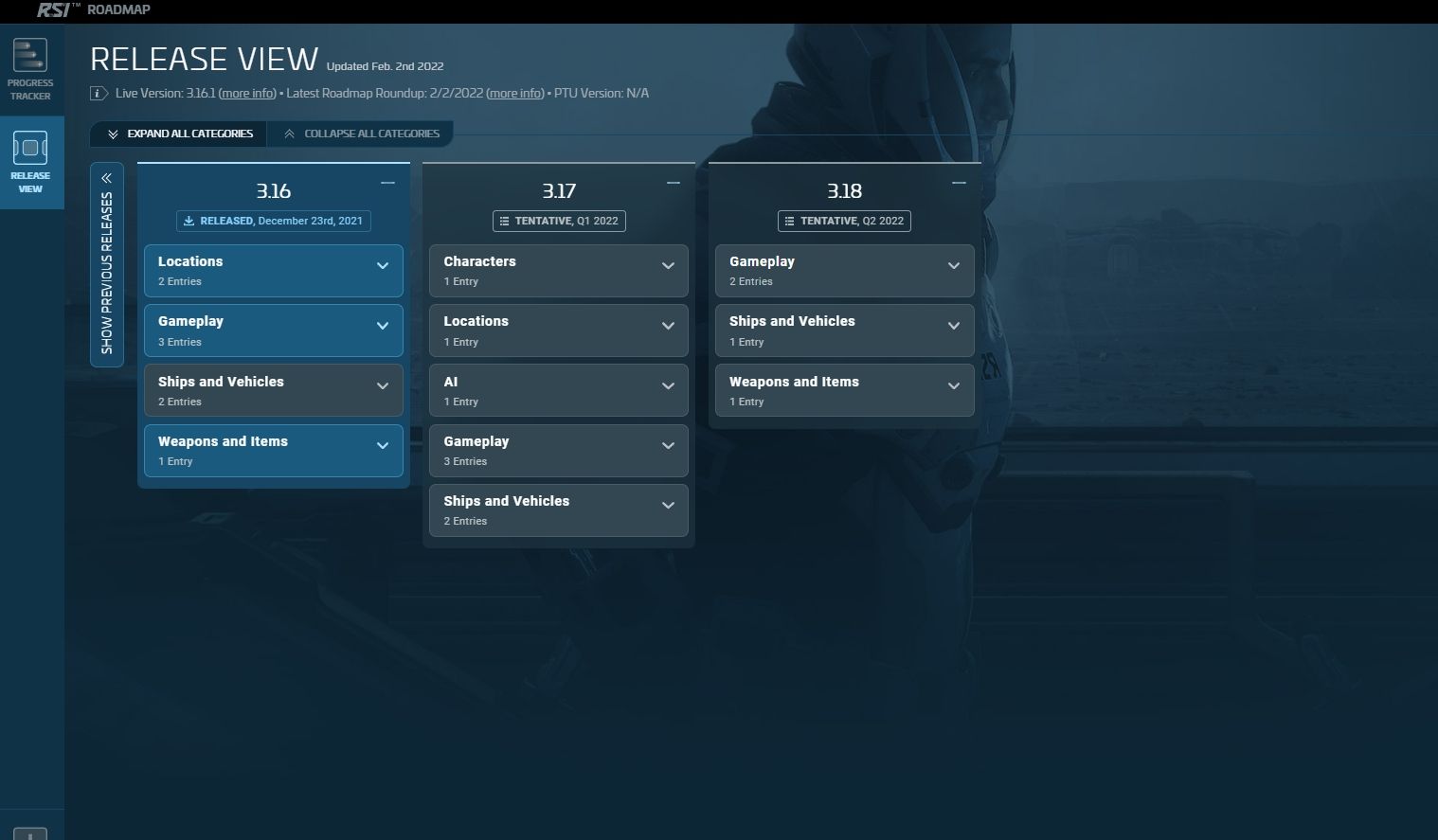1438x840 pixels.
Task: Expand AI category in 3.17
Action: pyautogui.click(x=559, y=390)
